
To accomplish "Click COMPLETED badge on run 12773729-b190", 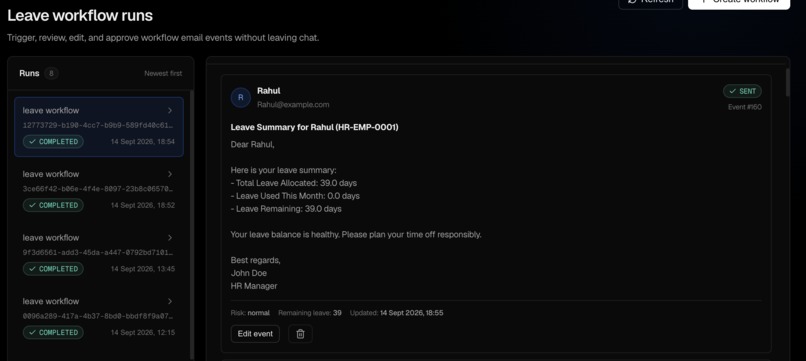I will click(x=53, y=141).
